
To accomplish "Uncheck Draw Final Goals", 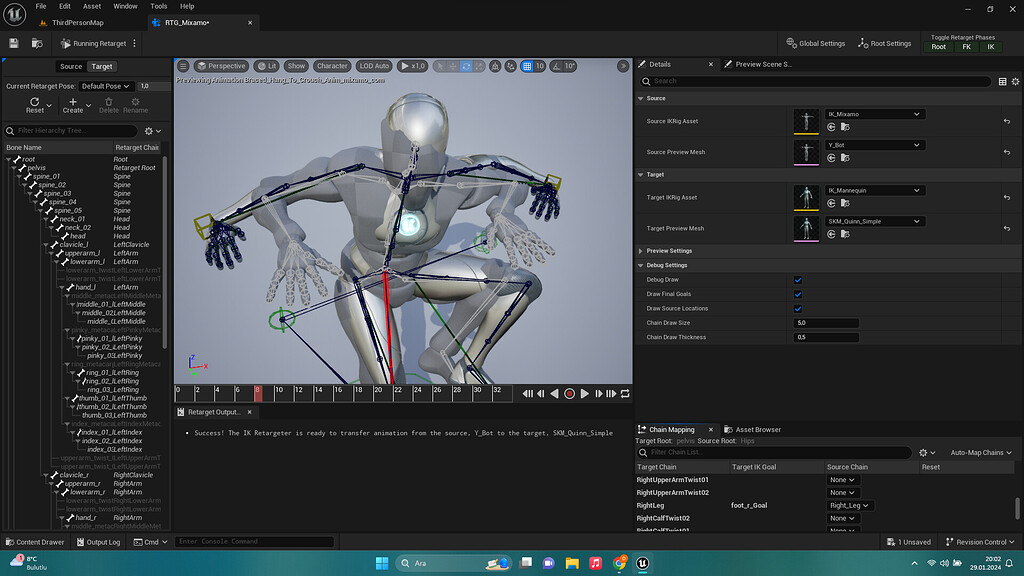I will [797, 294].
